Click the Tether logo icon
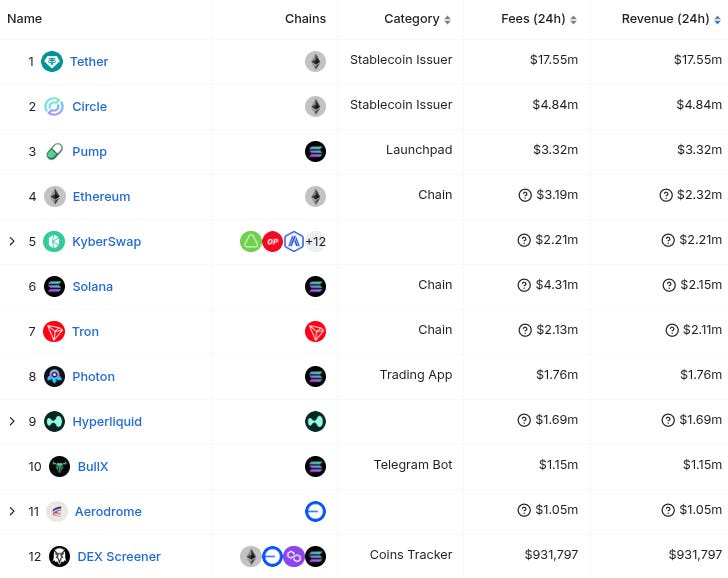Screen dimensions: 728x578 [x=52, y=61]
